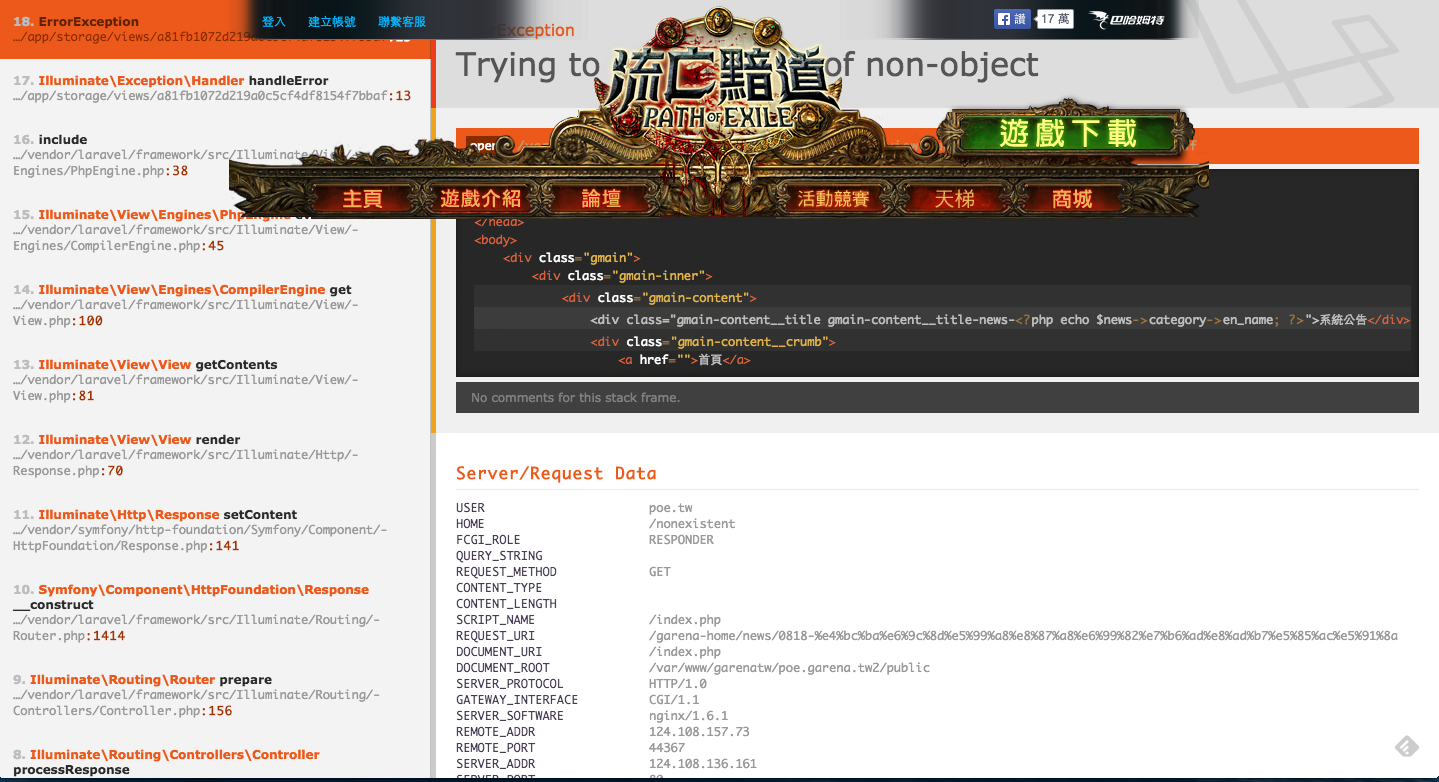Click the REQUEST_METHOD value GET
This screenshot has width=1439, height=782.
660,572
